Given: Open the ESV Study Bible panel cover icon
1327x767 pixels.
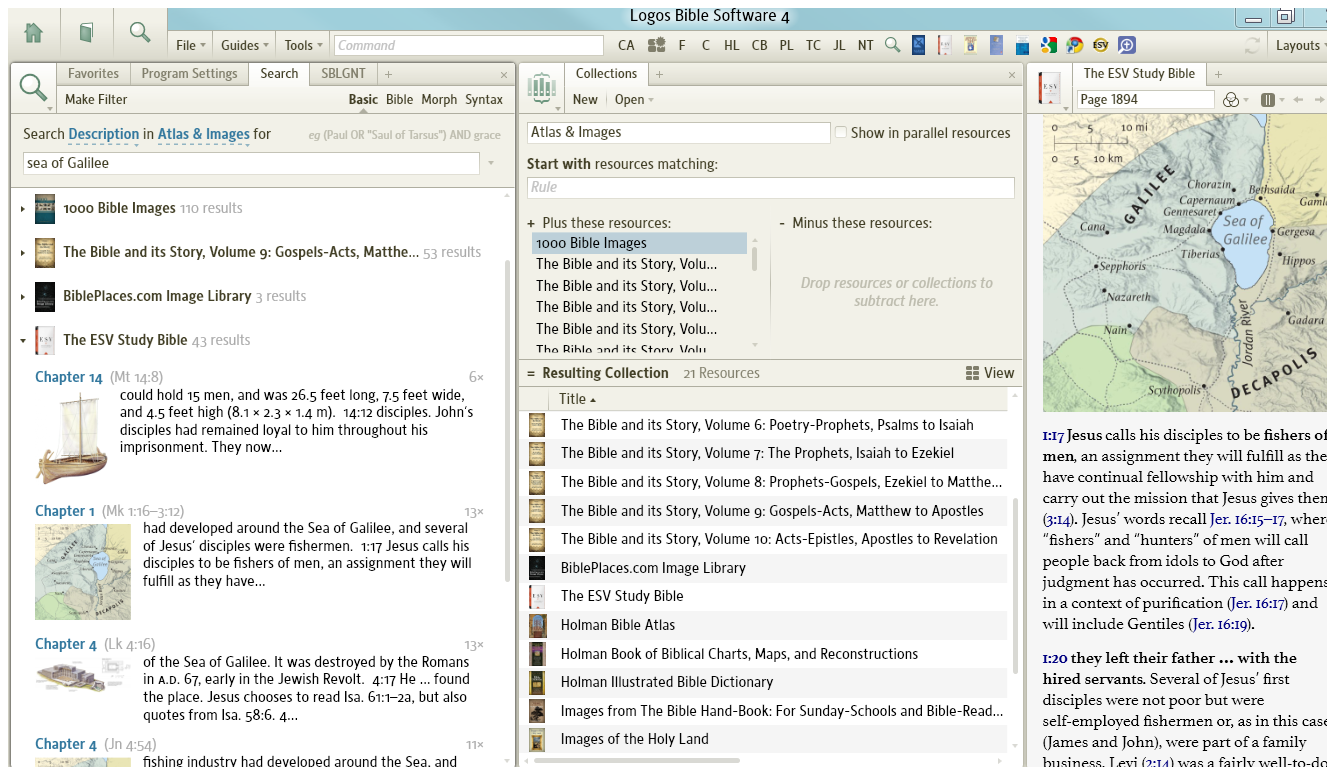Looking at the screenshot, I should (x=1050, y=89).
